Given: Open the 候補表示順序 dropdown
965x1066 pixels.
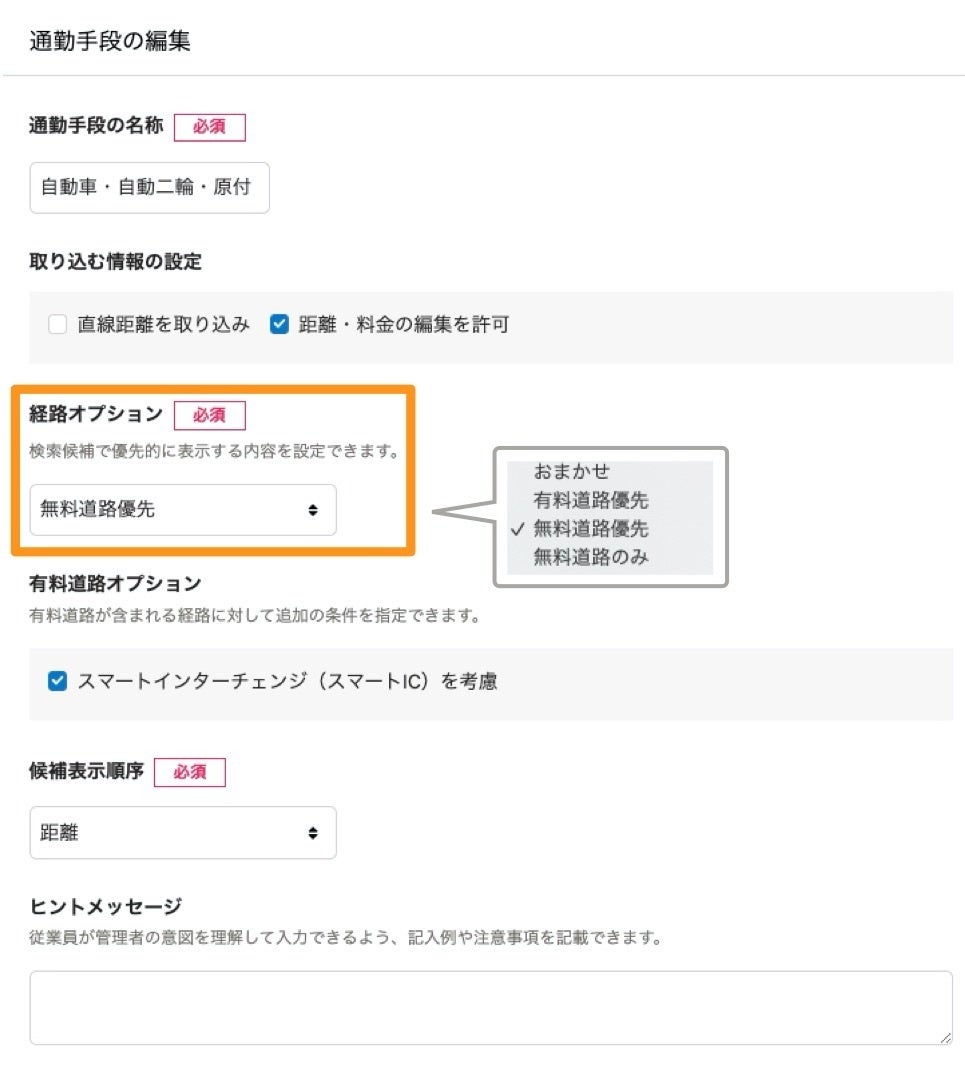Looking at the screenshot, I should 183,832.
